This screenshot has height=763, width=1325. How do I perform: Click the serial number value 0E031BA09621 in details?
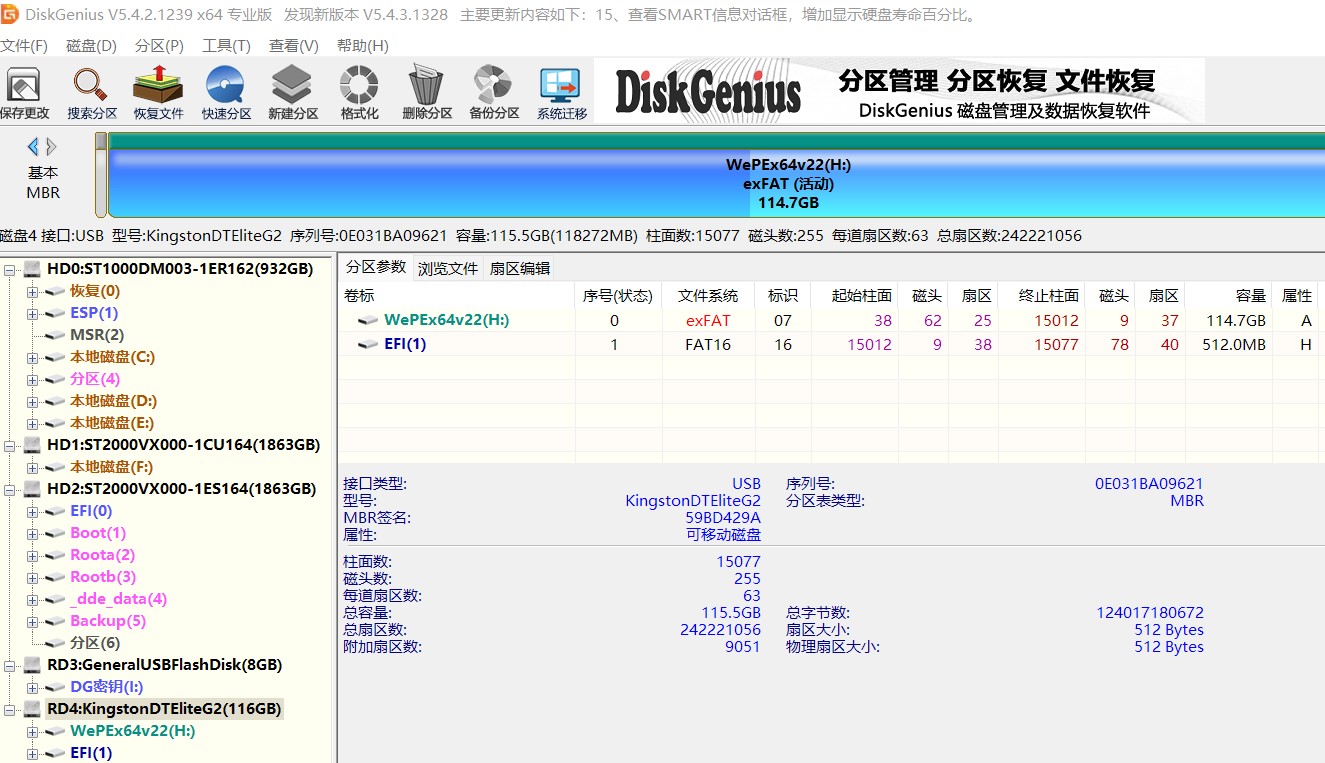point(1149,484)
